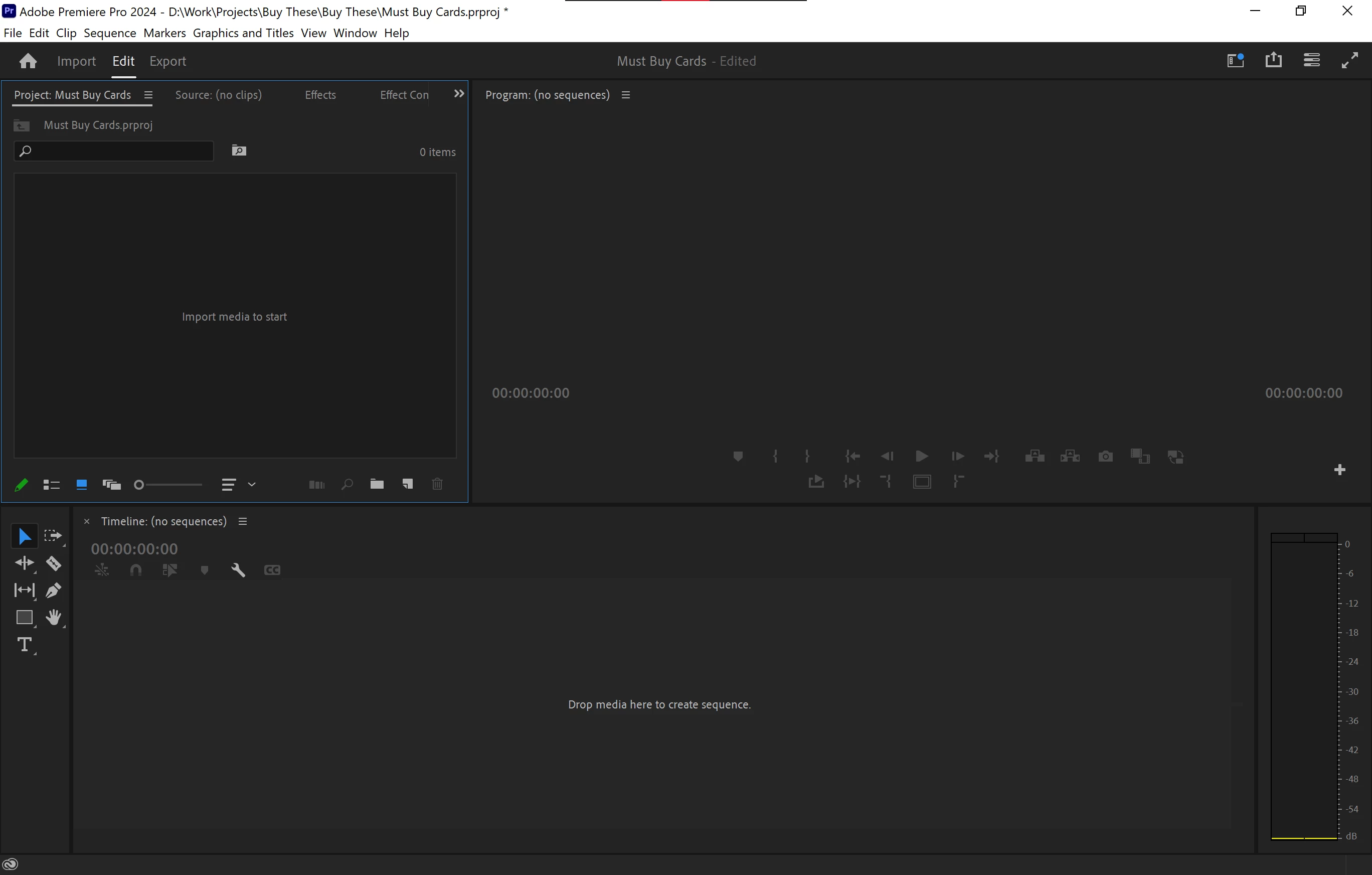This screenshot has width=1372, height=875.
Task: Open the Project panel hamburger menu
Action: tap(148, 95)
